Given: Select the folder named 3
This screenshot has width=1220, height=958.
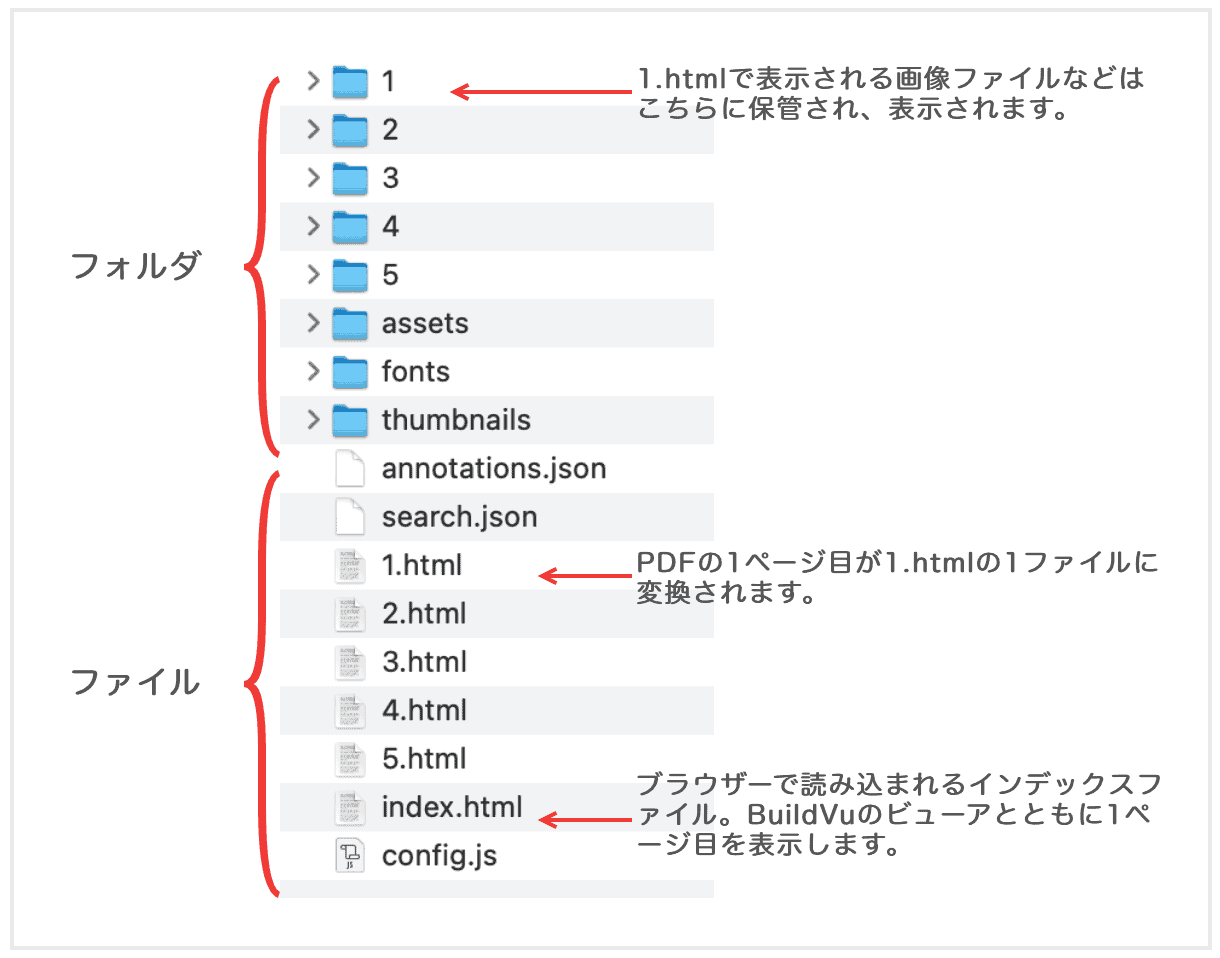Looking at the screenshot, I should coord(390,178).
